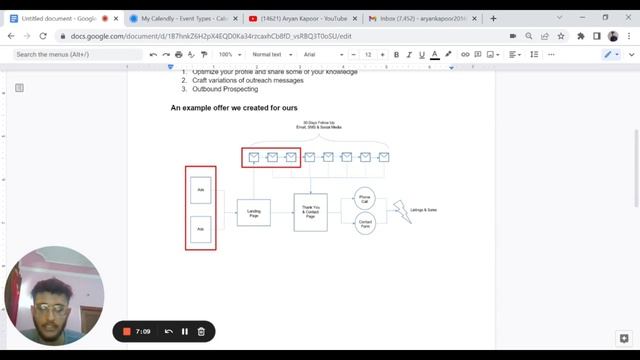The width and height of the screenshot is (640, 360).
Task: Close the YouTube browser tab
Action: tap(355, 18)
